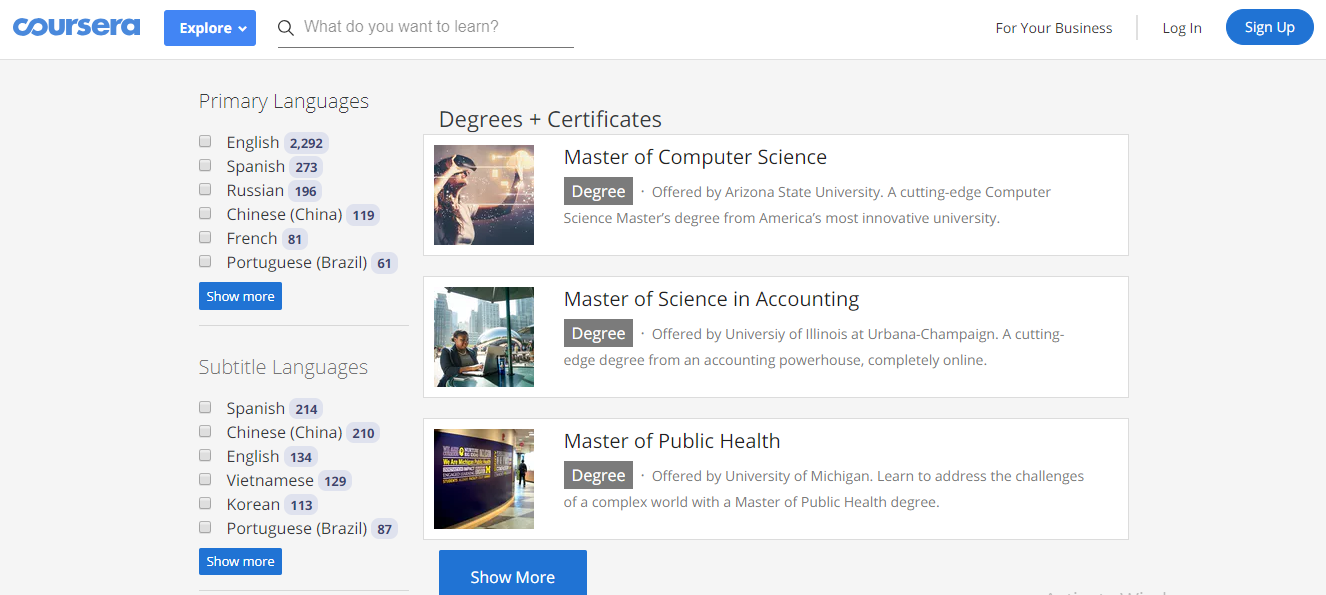Click the Spanish subtitle count badge 214
Screen dimensions: 1326x595
pyautogui.click(x=307, y=409)
